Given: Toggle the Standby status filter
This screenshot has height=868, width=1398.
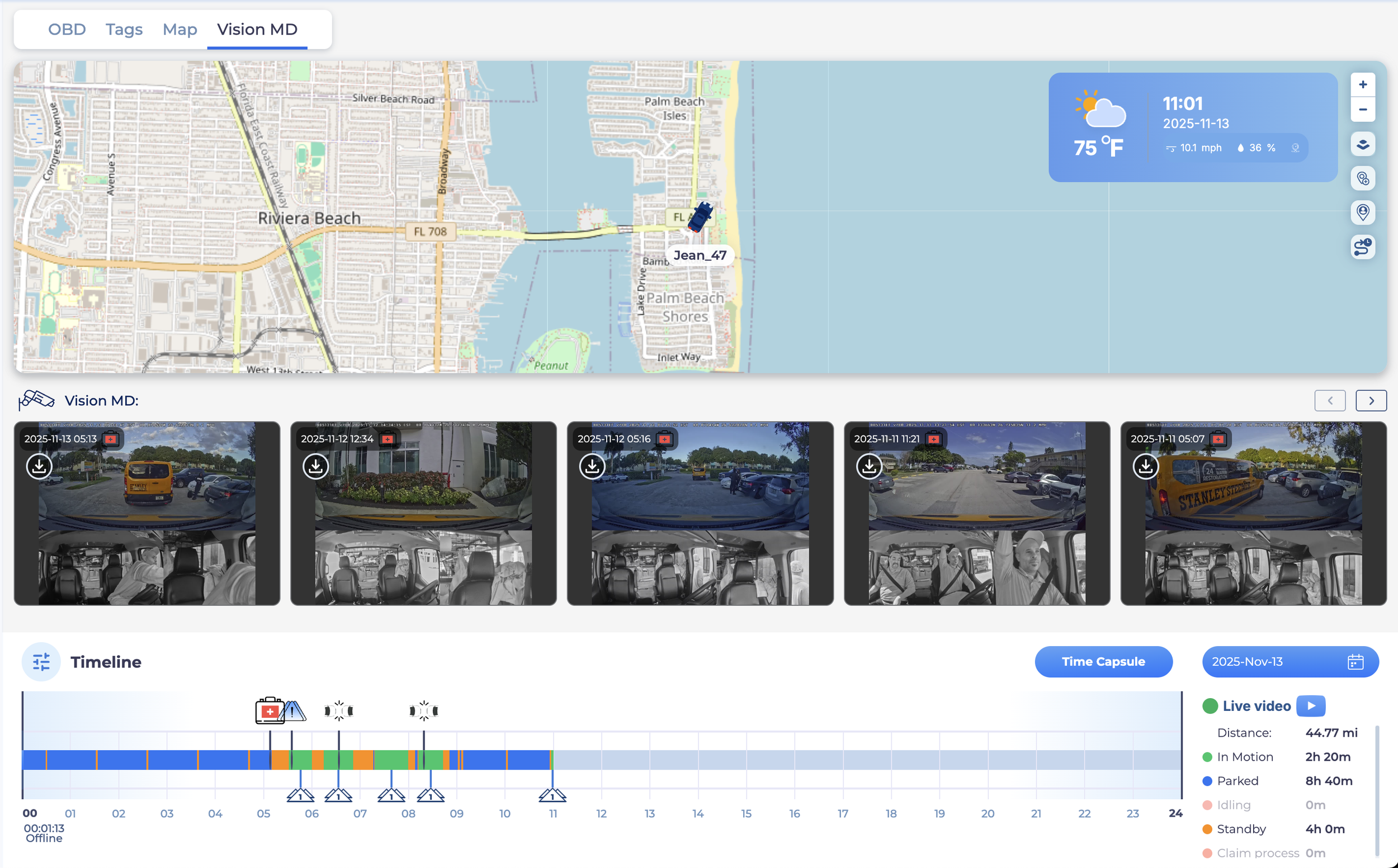Looking at the screenshot, I should point(1241,829).
